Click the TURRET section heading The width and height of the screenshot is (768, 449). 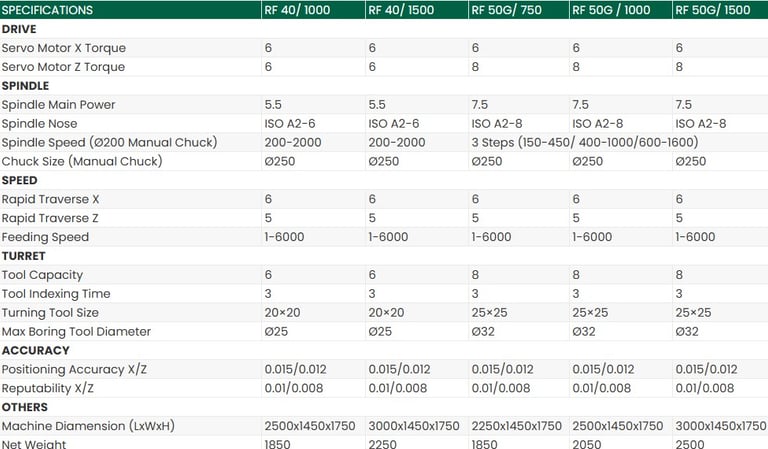point(24,256)
